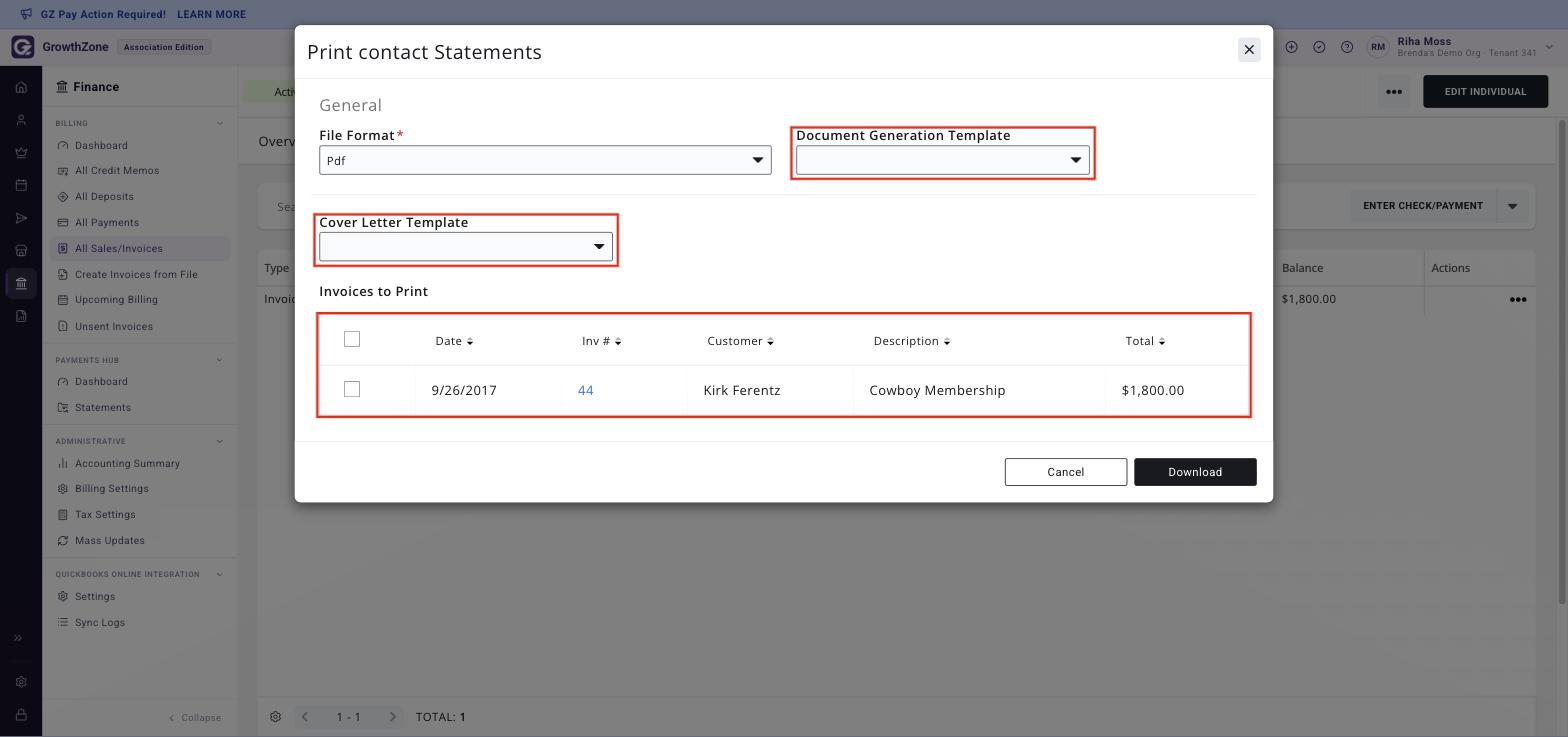Viewport: 1568px width, 737px height.
Task: Check the invoice 44 row checkbox
Action: pos(352,389)
